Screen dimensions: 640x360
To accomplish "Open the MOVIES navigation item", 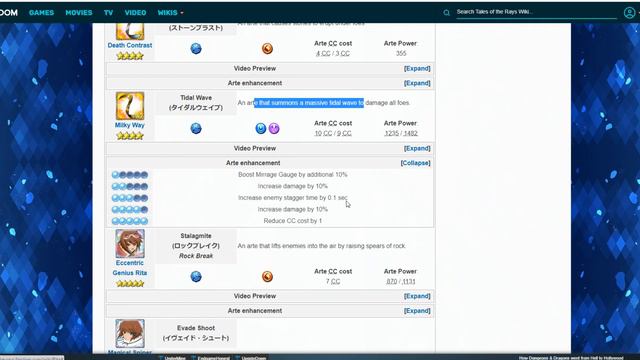I will point(79,13).
